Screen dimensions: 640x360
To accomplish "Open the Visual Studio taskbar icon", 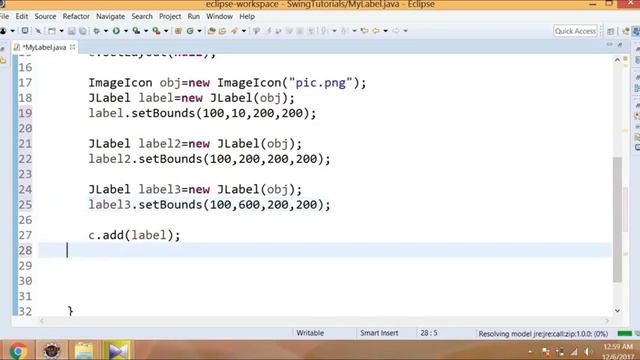I will [x=118, y=351].
